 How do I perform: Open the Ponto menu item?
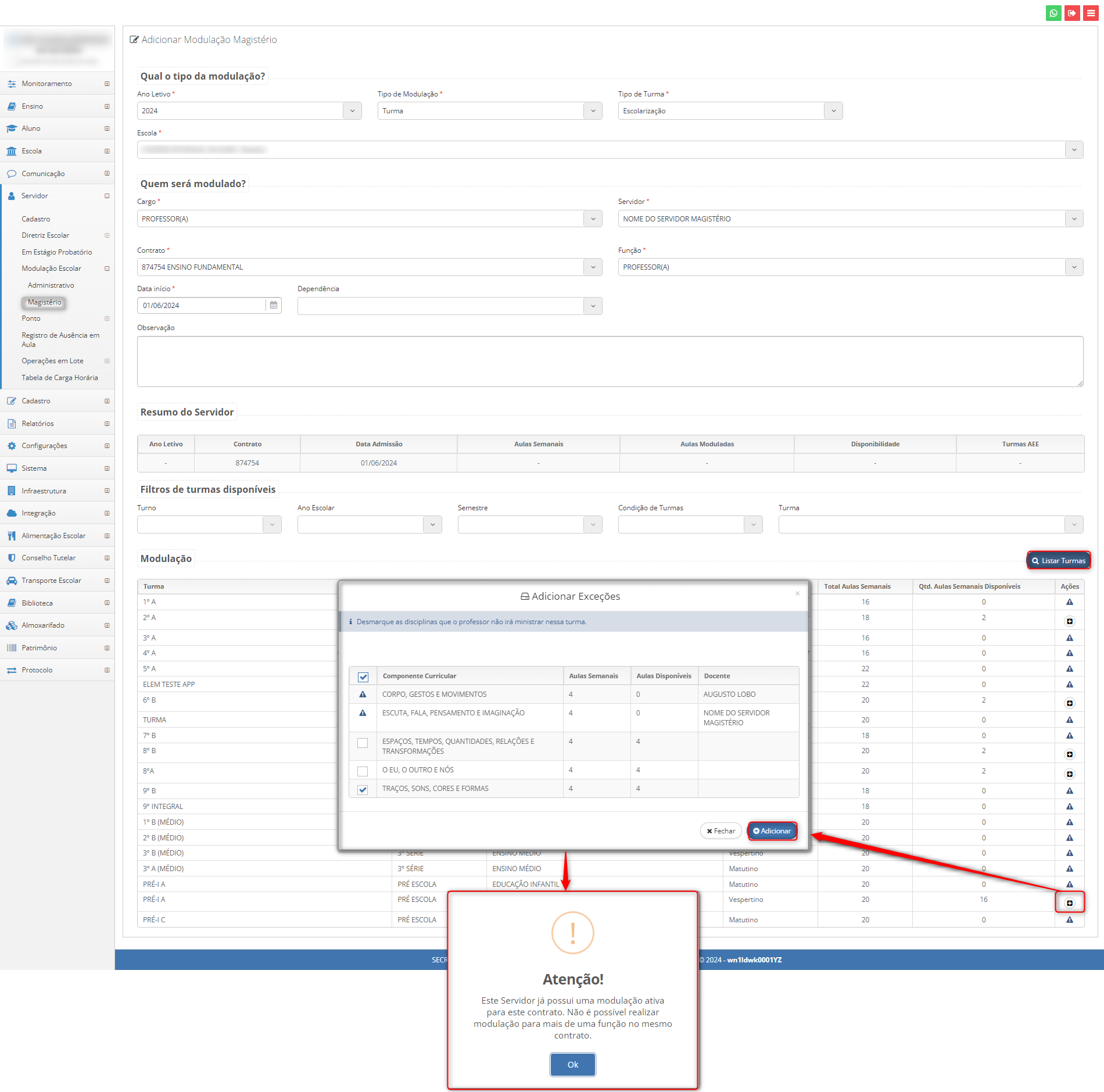(31, 318)
